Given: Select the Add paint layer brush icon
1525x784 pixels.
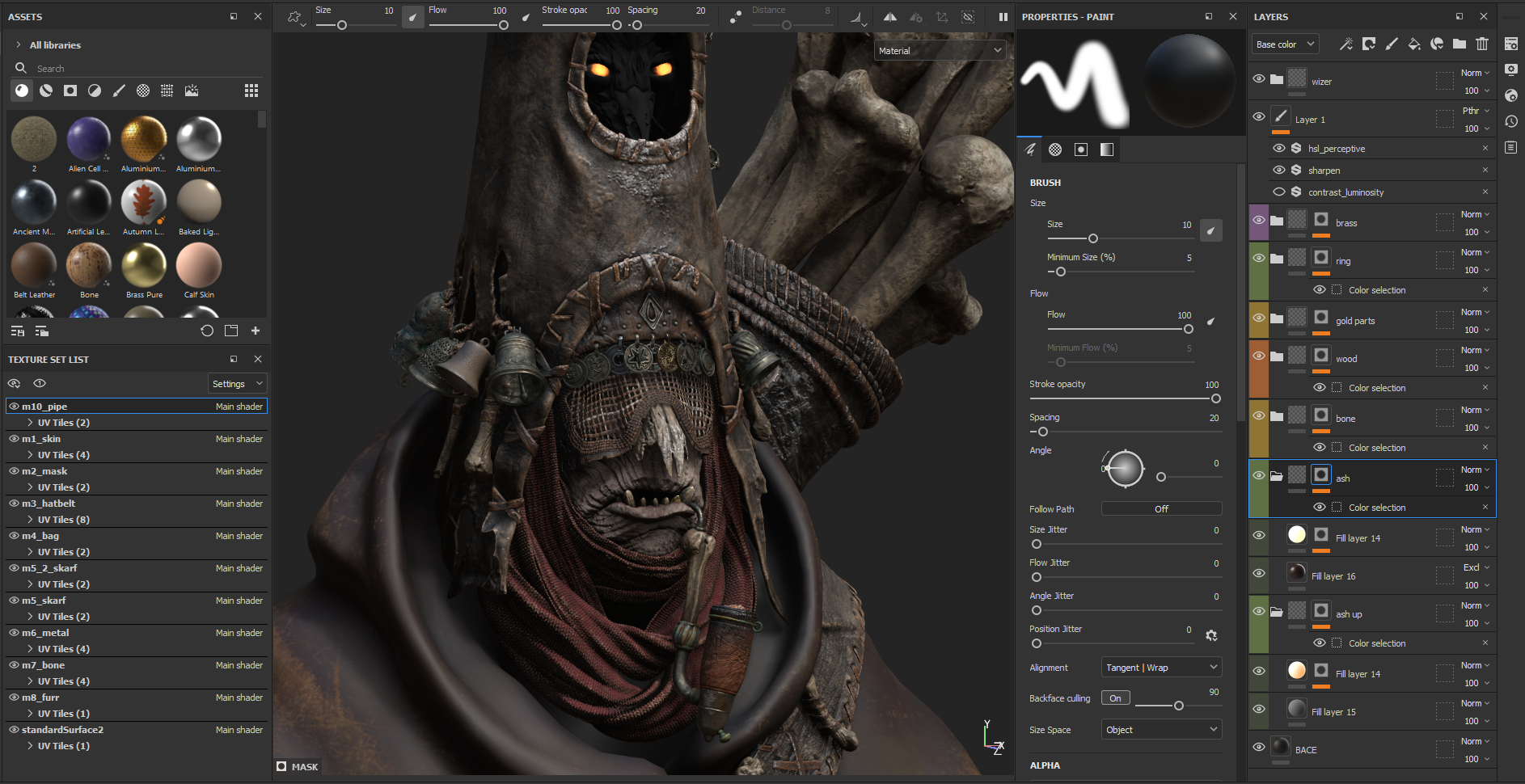Looking at the screenshot, I should click(1392, 44).
